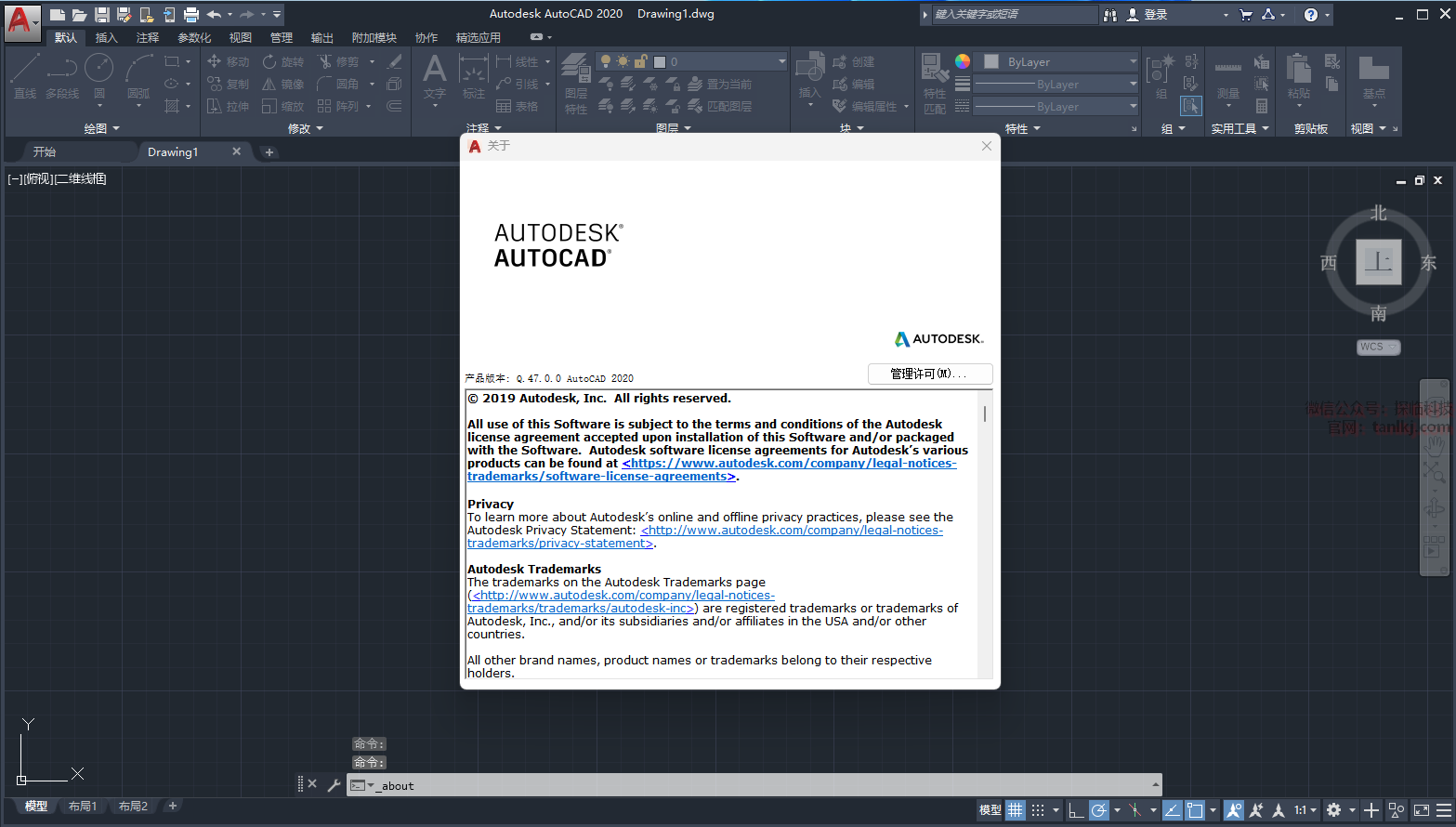Select the Text (文字) annotation tool
Screen dimensions: 1456x827
pos(435,78)
